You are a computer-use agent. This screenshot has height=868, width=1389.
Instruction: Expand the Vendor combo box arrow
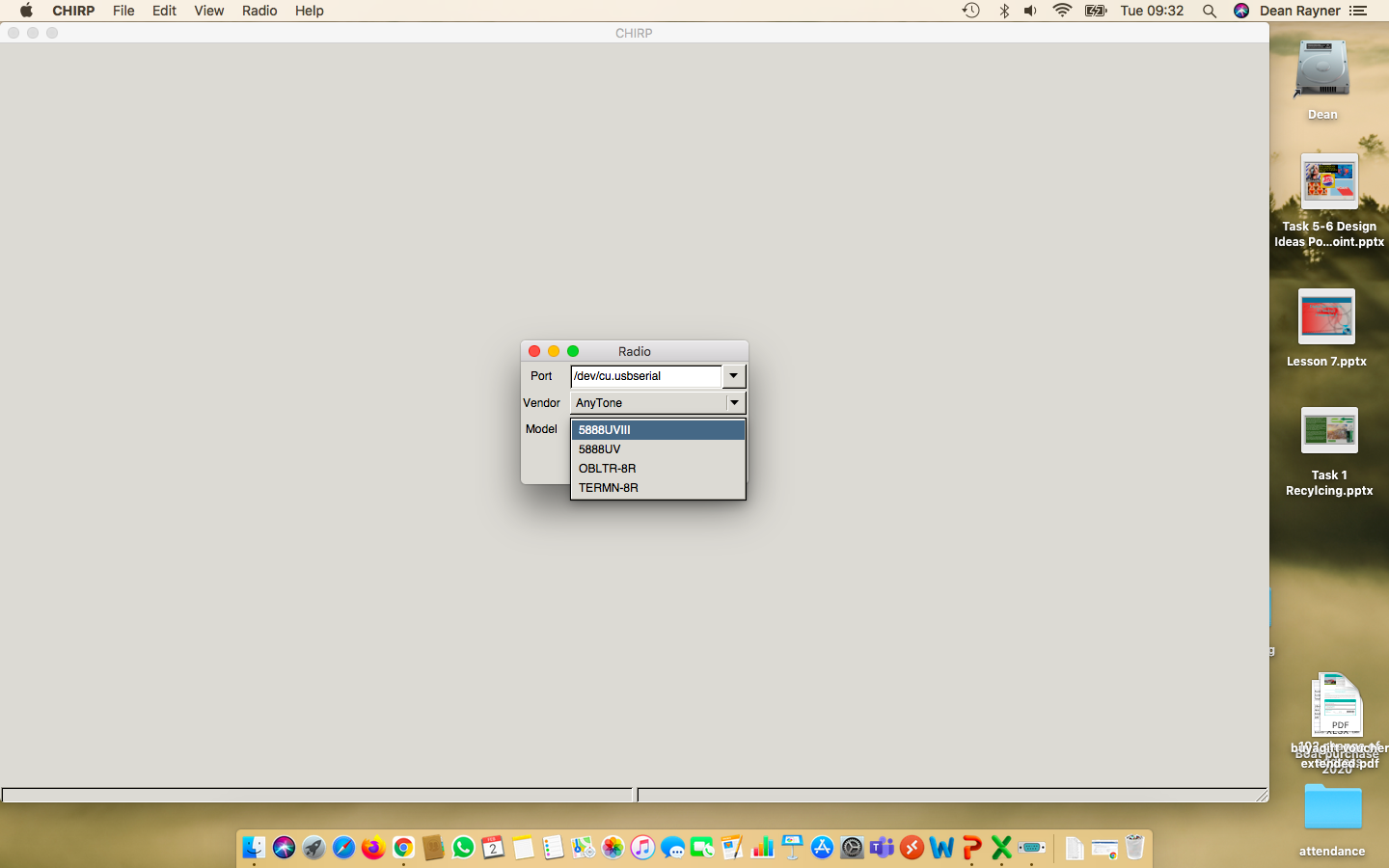pyautogui.click(x=735, y=403)
